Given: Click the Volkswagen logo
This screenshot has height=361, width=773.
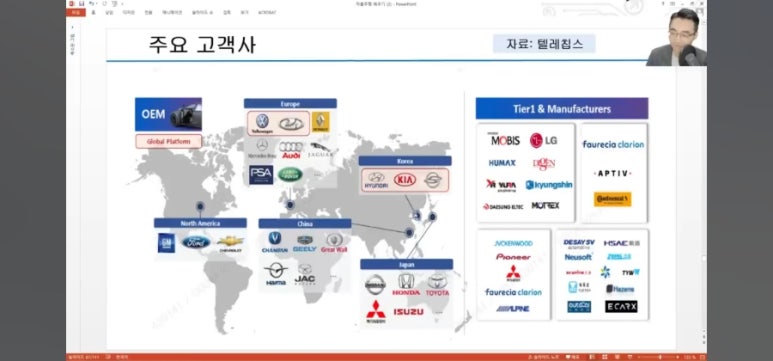Looking at the screenshot, I should tap(262, 124).
